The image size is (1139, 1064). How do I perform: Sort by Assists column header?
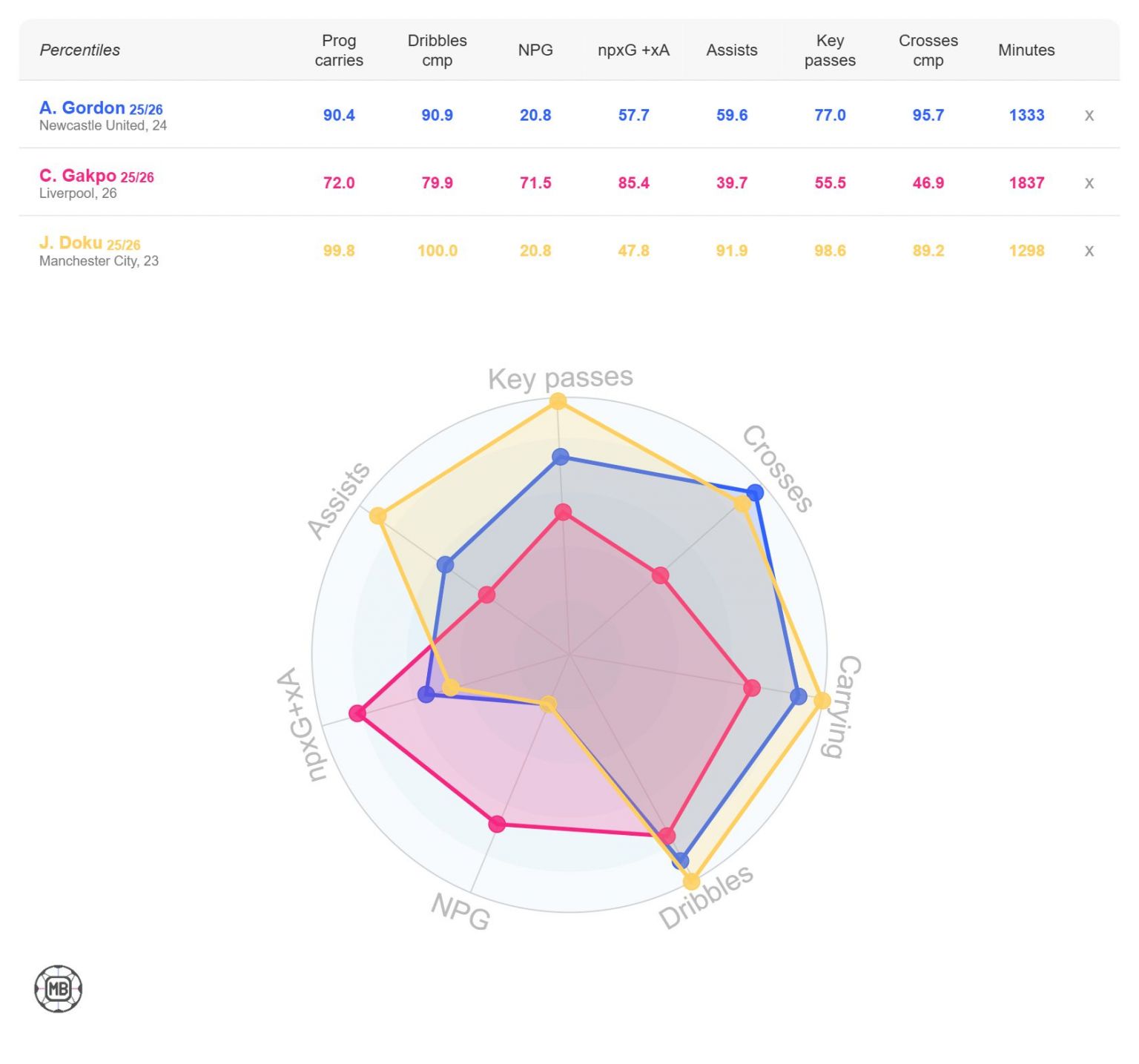(x=731, y=50)
